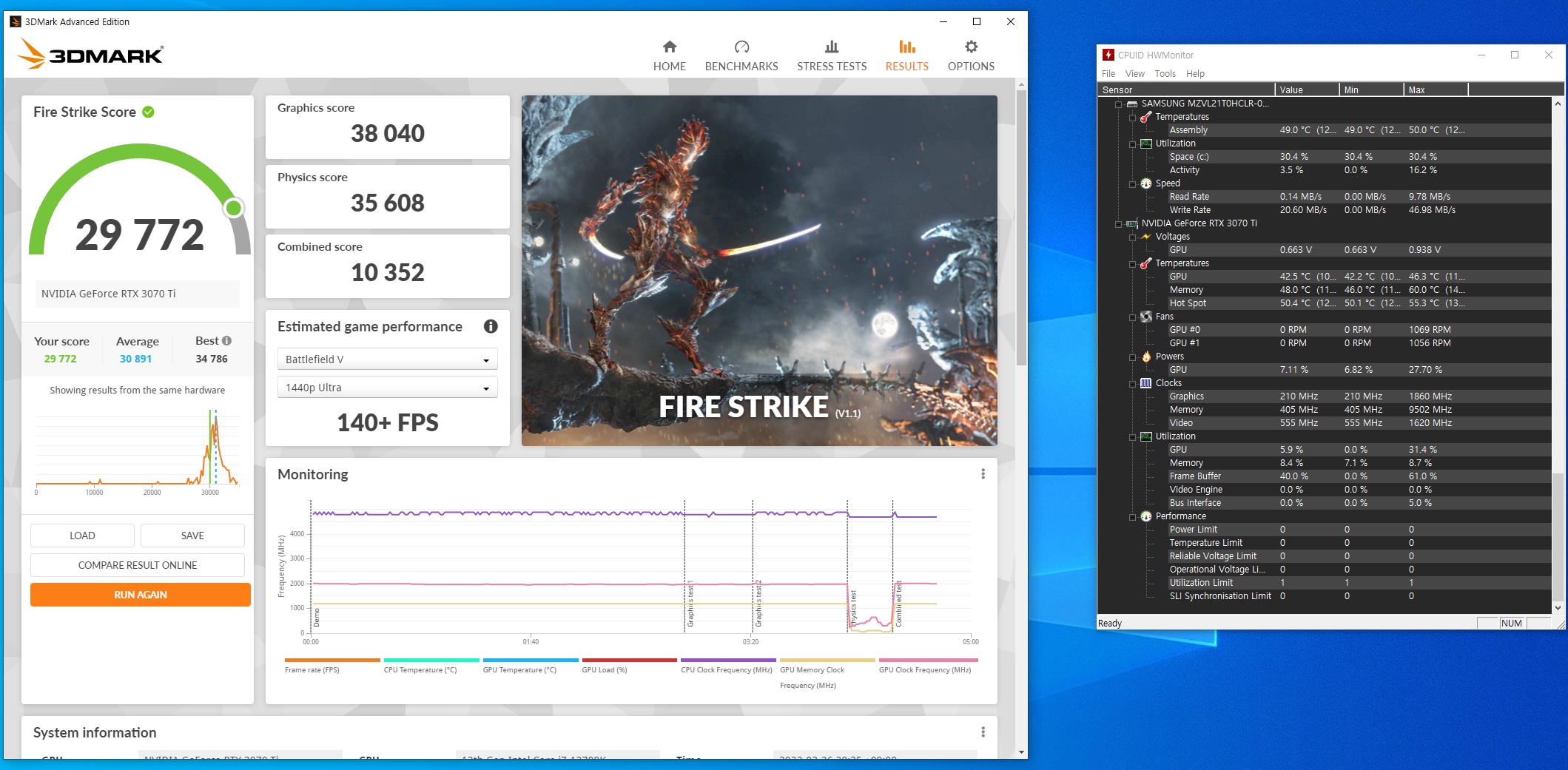Click the LOAD button
Screen dimensions: 1568x770
82,536
